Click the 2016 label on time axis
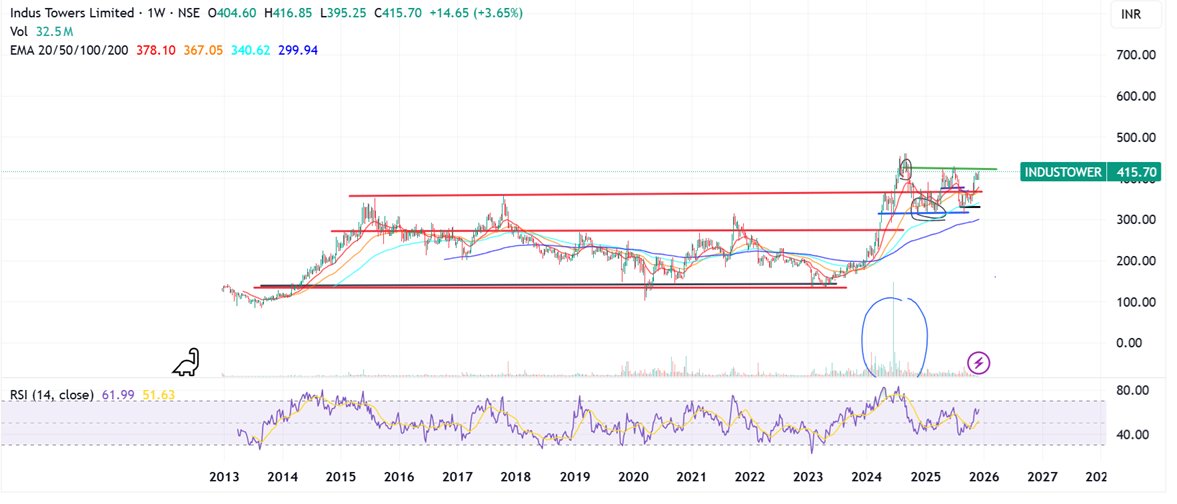The image size is (1177, 504). point(398,477)
